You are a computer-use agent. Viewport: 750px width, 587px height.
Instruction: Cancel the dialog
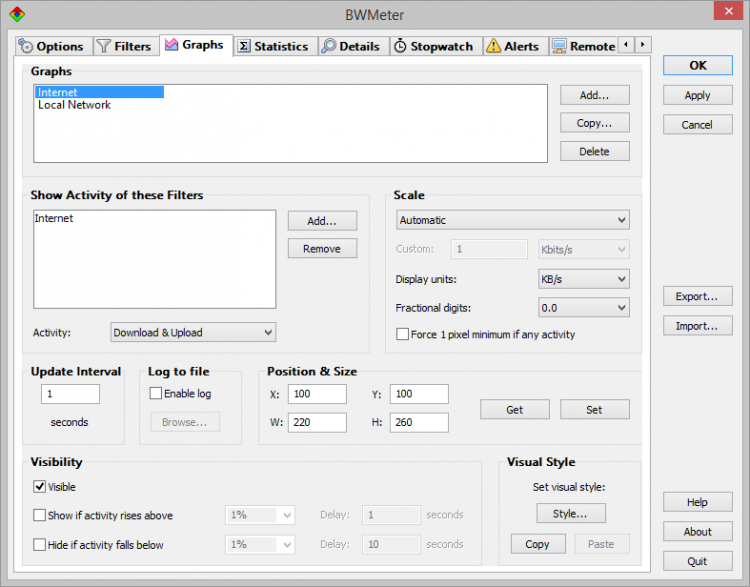coord(697,124)
